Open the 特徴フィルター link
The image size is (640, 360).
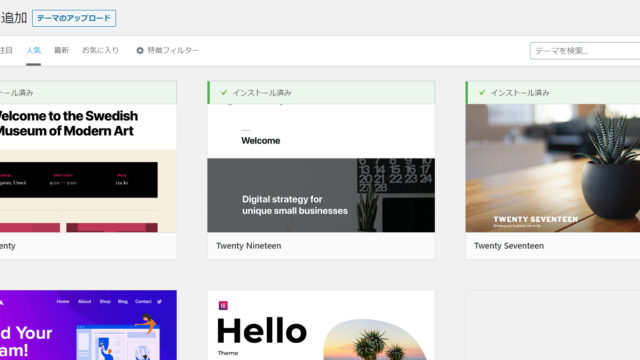pos(173,50)
